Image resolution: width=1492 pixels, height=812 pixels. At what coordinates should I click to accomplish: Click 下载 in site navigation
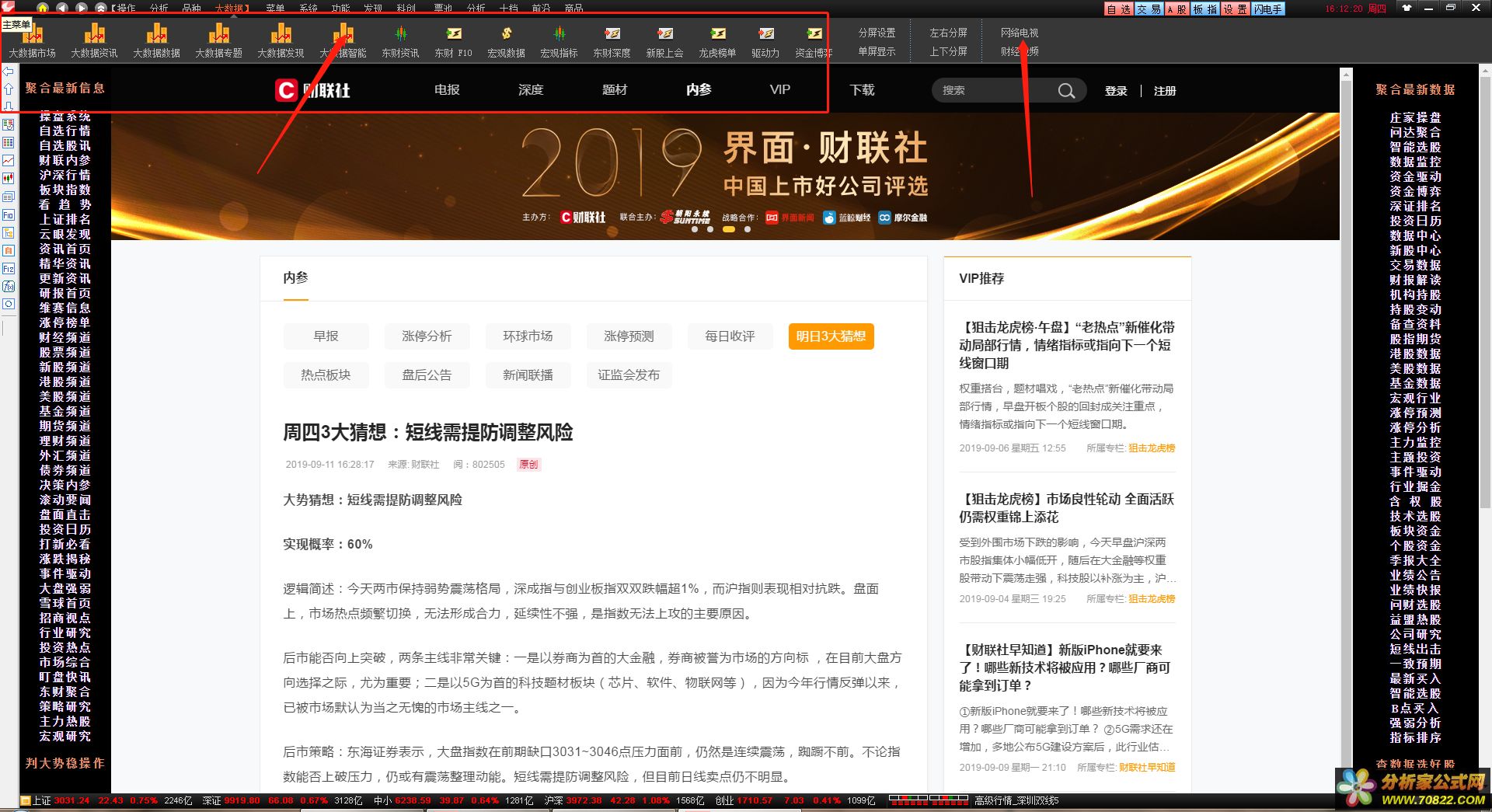click(862, 90)
